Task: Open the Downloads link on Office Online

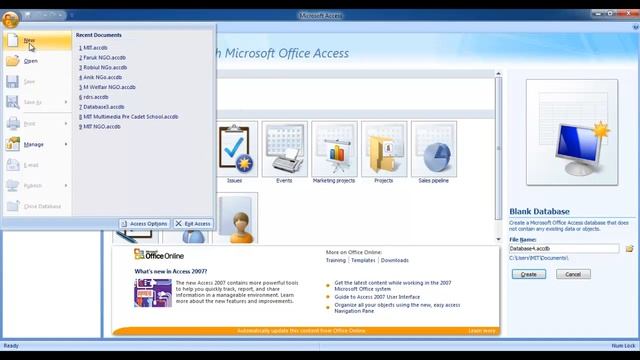Action: pos(395,260)
